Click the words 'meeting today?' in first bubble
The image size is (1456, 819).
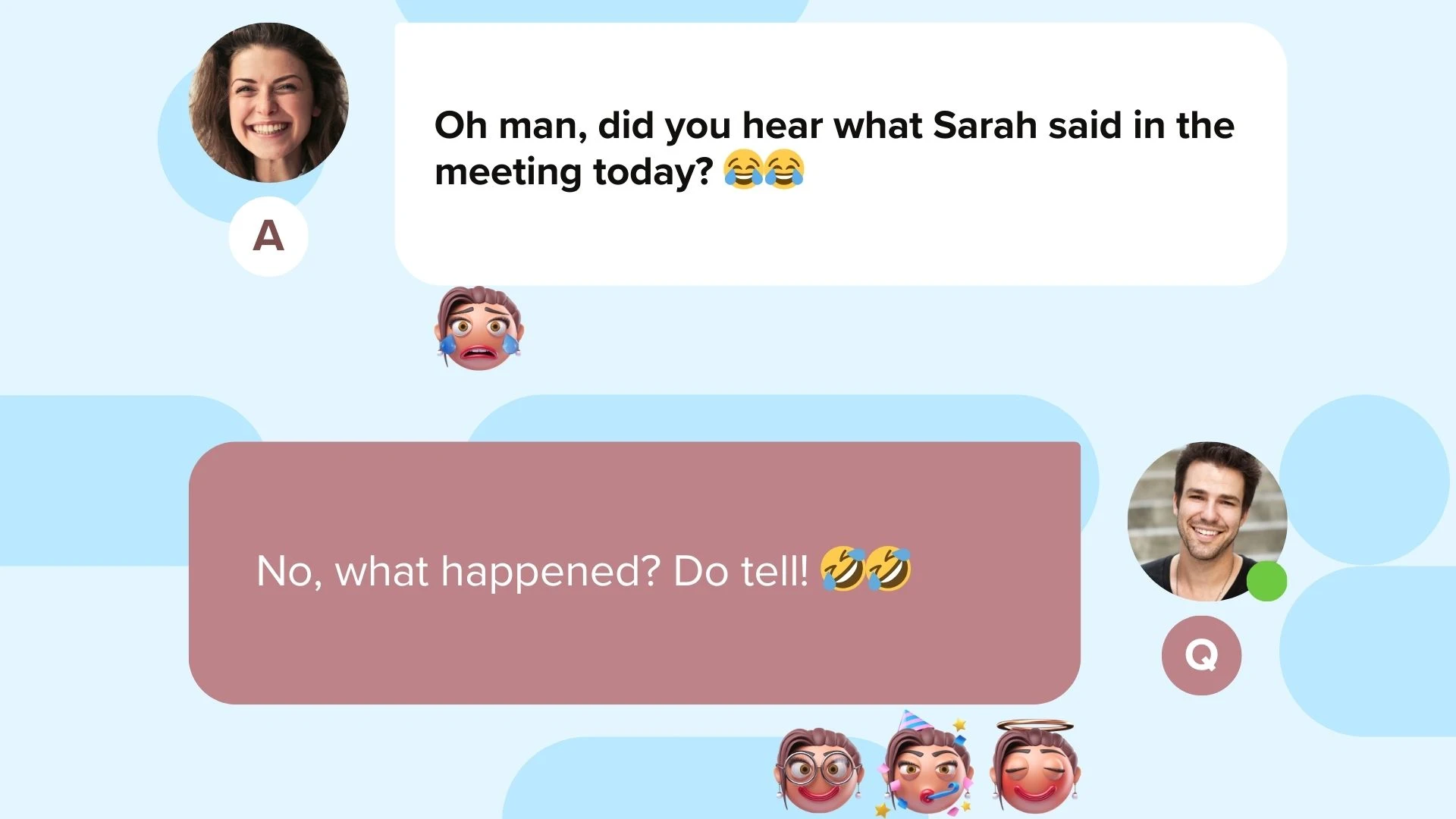pos(574,172)
